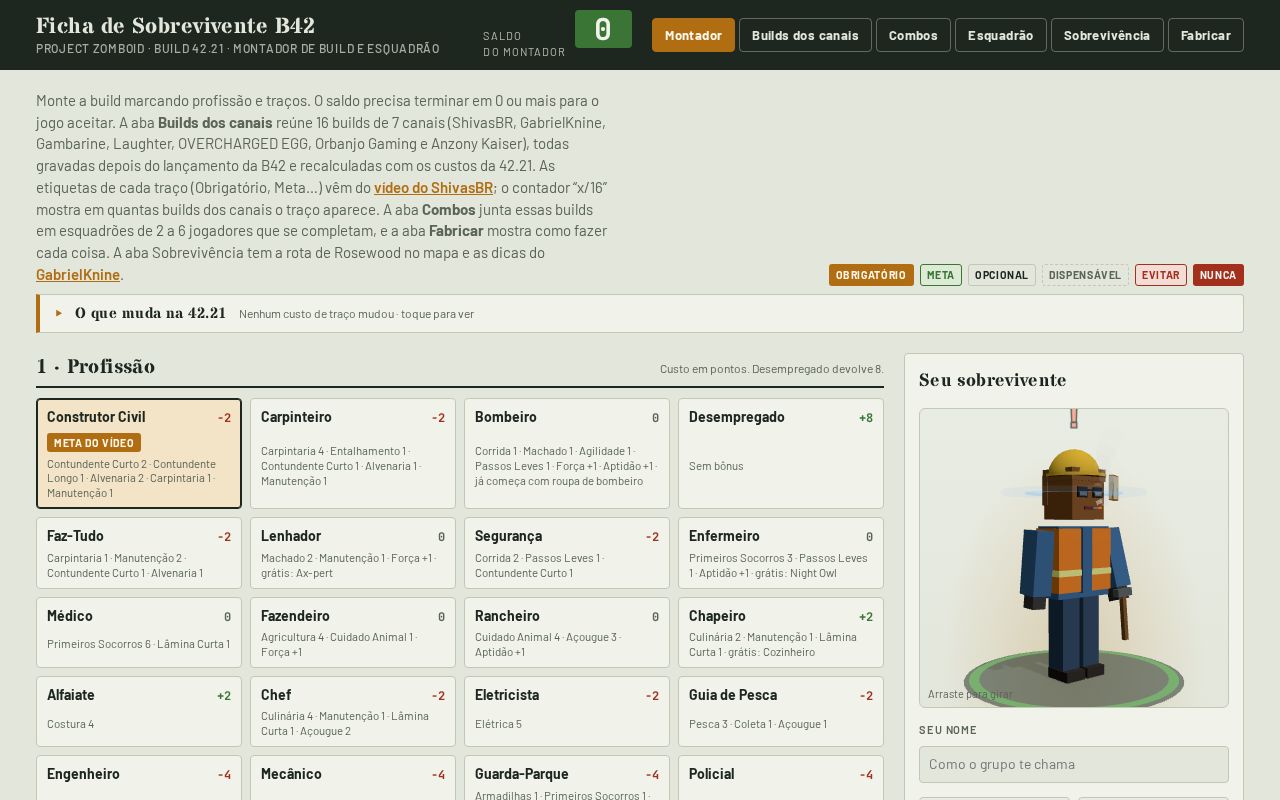The width and height of the screenshot is (1280, 800).
Task: Choose the Engenheiro profession card
Action: click(139, 778)
